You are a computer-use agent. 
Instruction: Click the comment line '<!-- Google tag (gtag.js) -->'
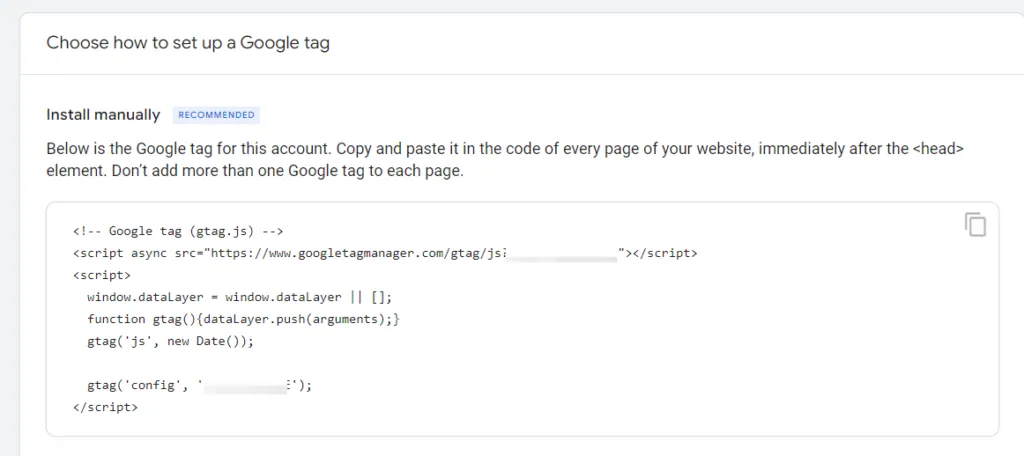(178, 231)
